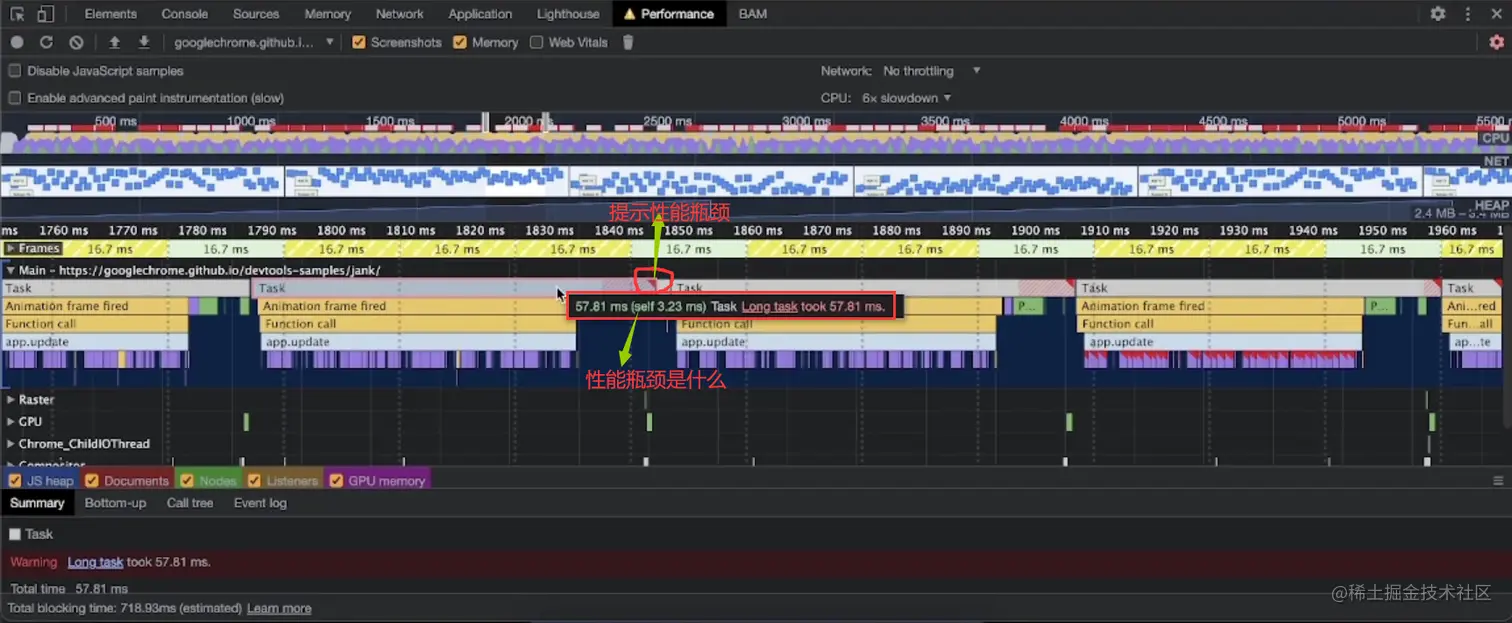This screenshot has height=623, width=1512.
Task: Open the BAM tab
Action: point(753,14)
